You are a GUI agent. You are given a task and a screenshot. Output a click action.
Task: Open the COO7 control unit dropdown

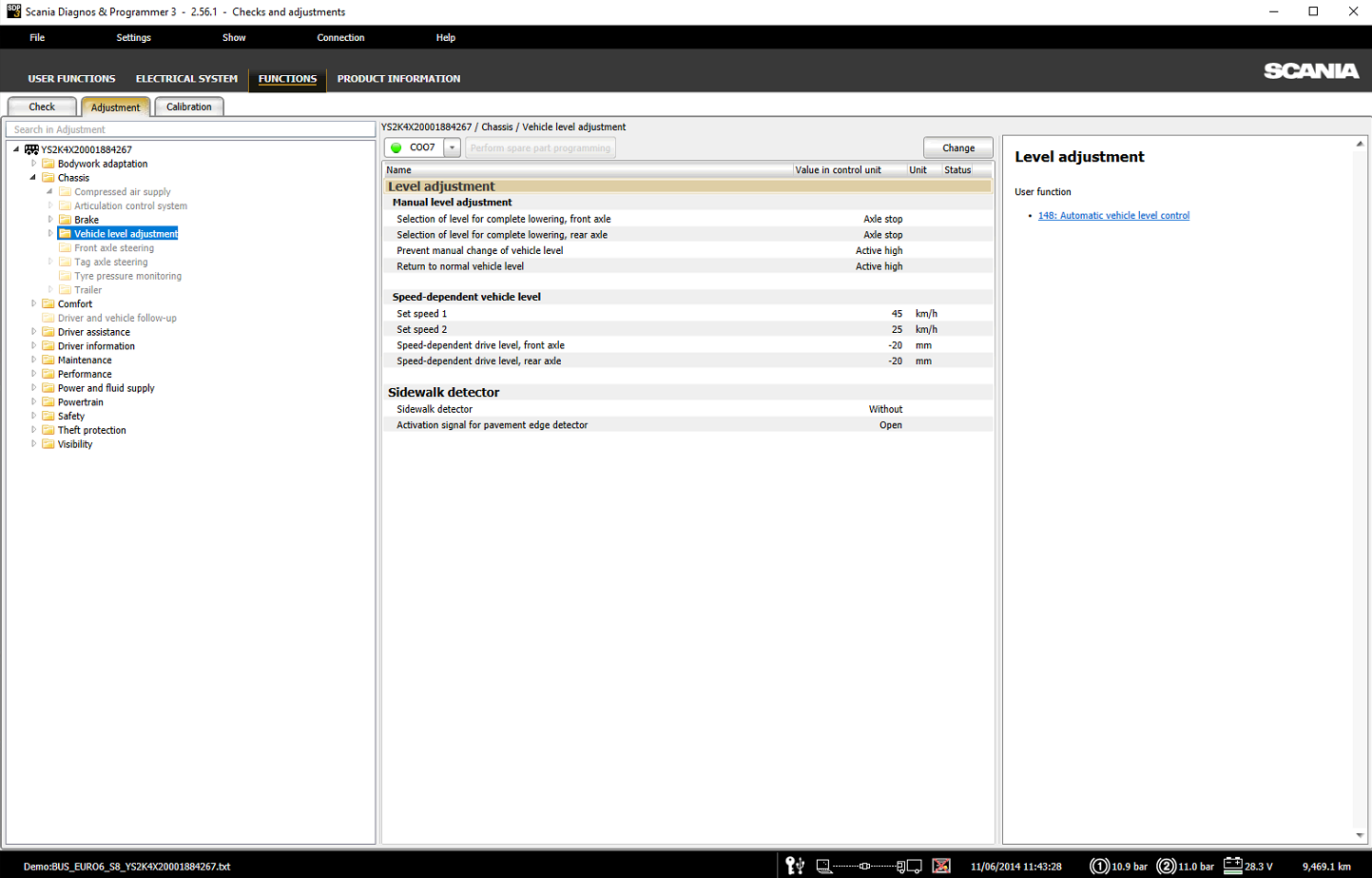(452, 147)
